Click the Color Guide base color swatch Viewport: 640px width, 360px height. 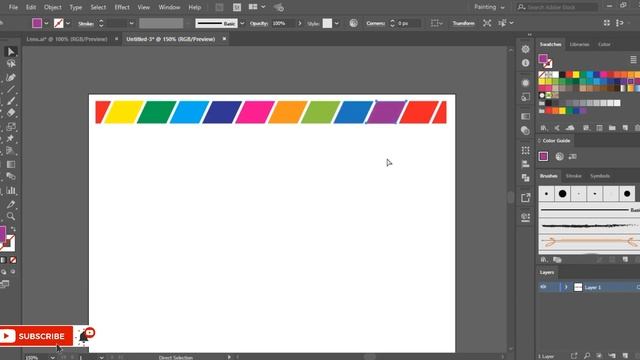(x=543, y=156)
